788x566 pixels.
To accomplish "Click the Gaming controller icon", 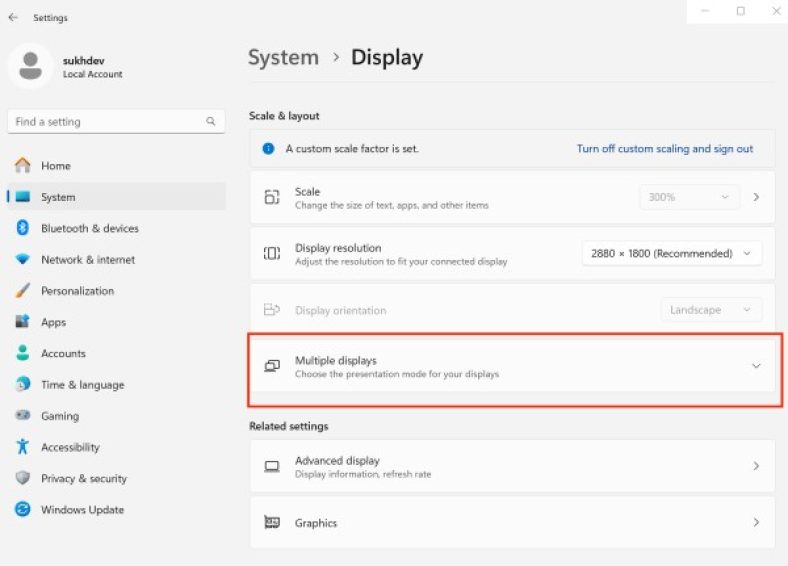I will click(x=23, y=416).
